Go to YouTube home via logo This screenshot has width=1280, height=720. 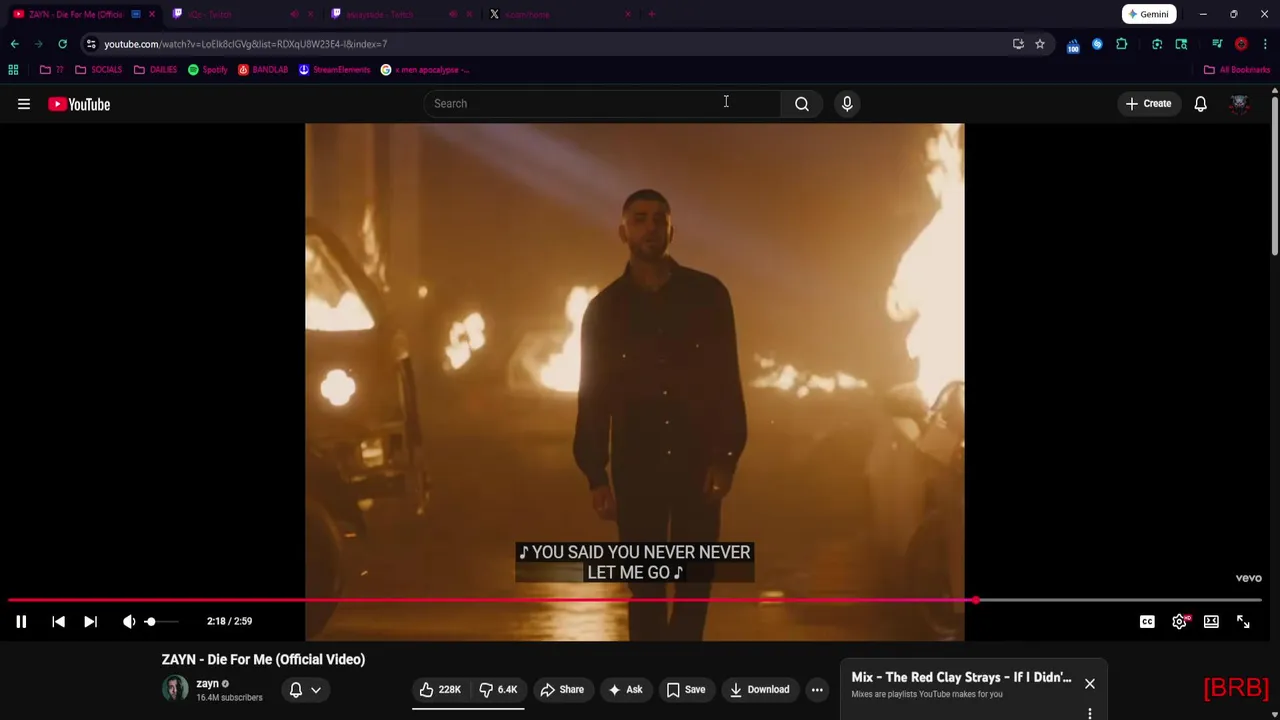click(79, 104)
